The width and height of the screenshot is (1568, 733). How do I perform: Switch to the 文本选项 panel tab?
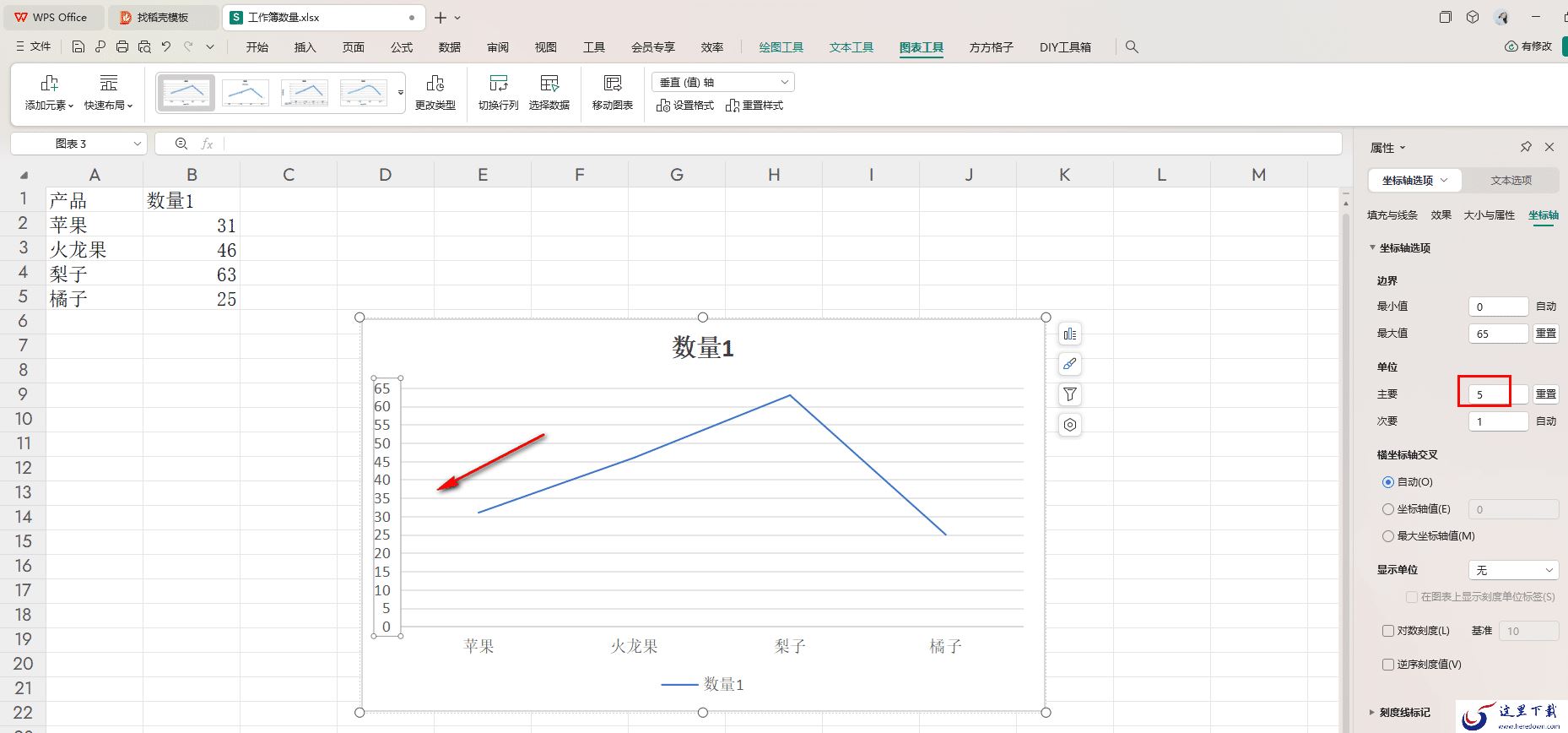(1511, 181)
